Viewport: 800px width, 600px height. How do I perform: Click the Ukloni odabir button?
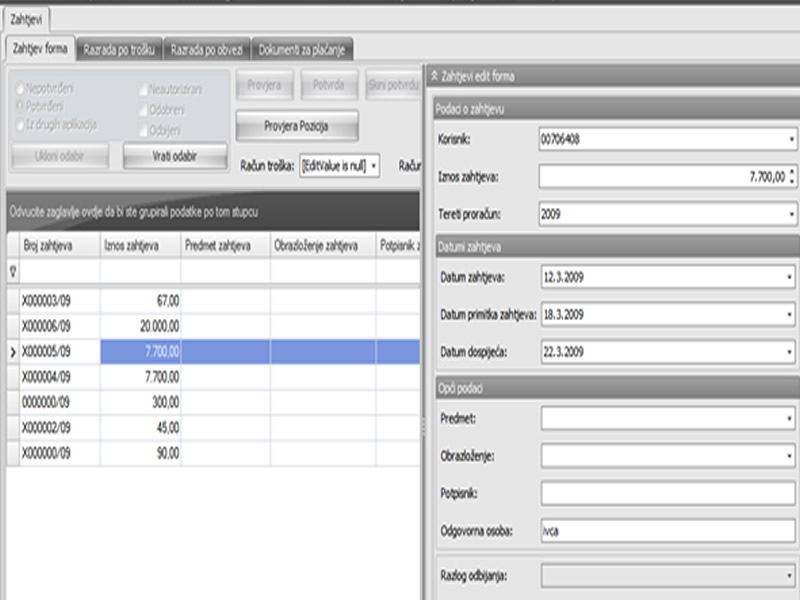pos(59,156)
